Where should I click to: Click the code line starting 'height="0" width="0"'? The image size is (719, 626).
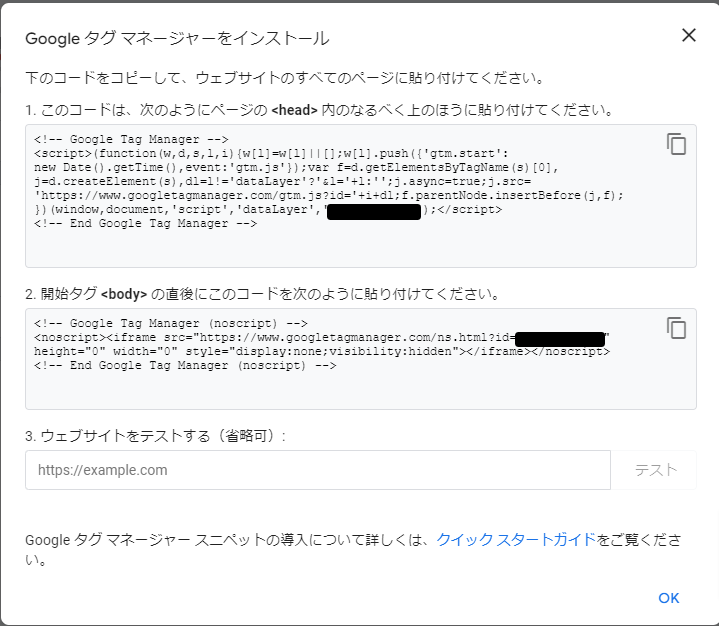(x=322, y=352)
